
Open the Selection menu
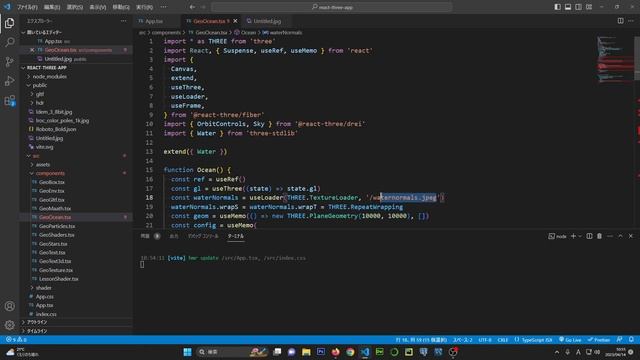75,7
